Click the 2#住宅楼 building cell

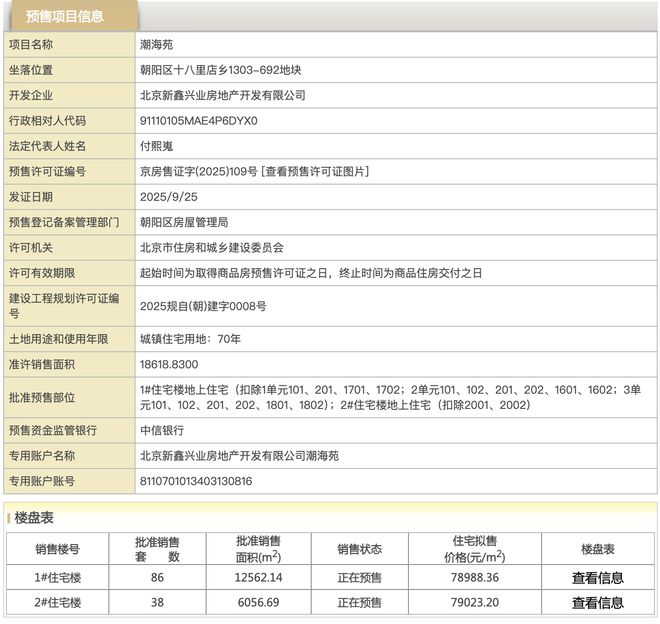57,602
